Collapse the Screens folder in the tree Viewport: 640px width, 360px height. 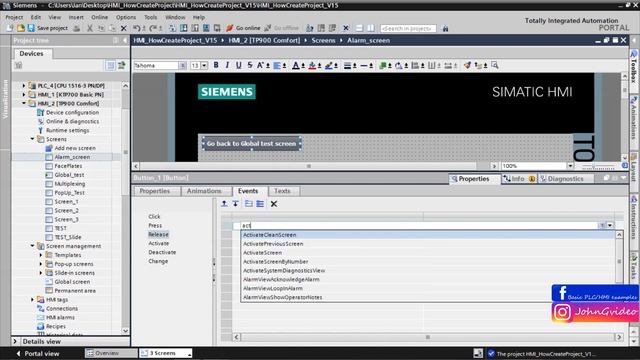pyautogui.click(x=32, y=139)
